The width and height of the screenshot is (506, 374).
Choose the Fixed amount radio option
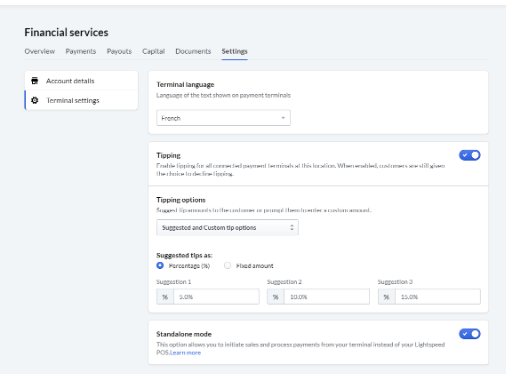(x=227, y=266)
